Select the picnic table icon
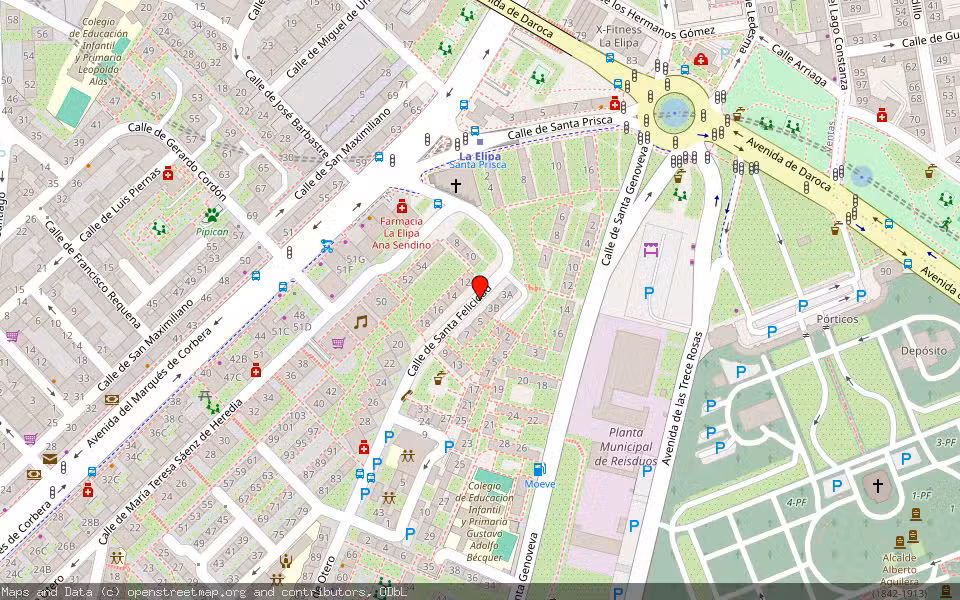Viewport: 960px width, 600px height. [x=204, y=396]
